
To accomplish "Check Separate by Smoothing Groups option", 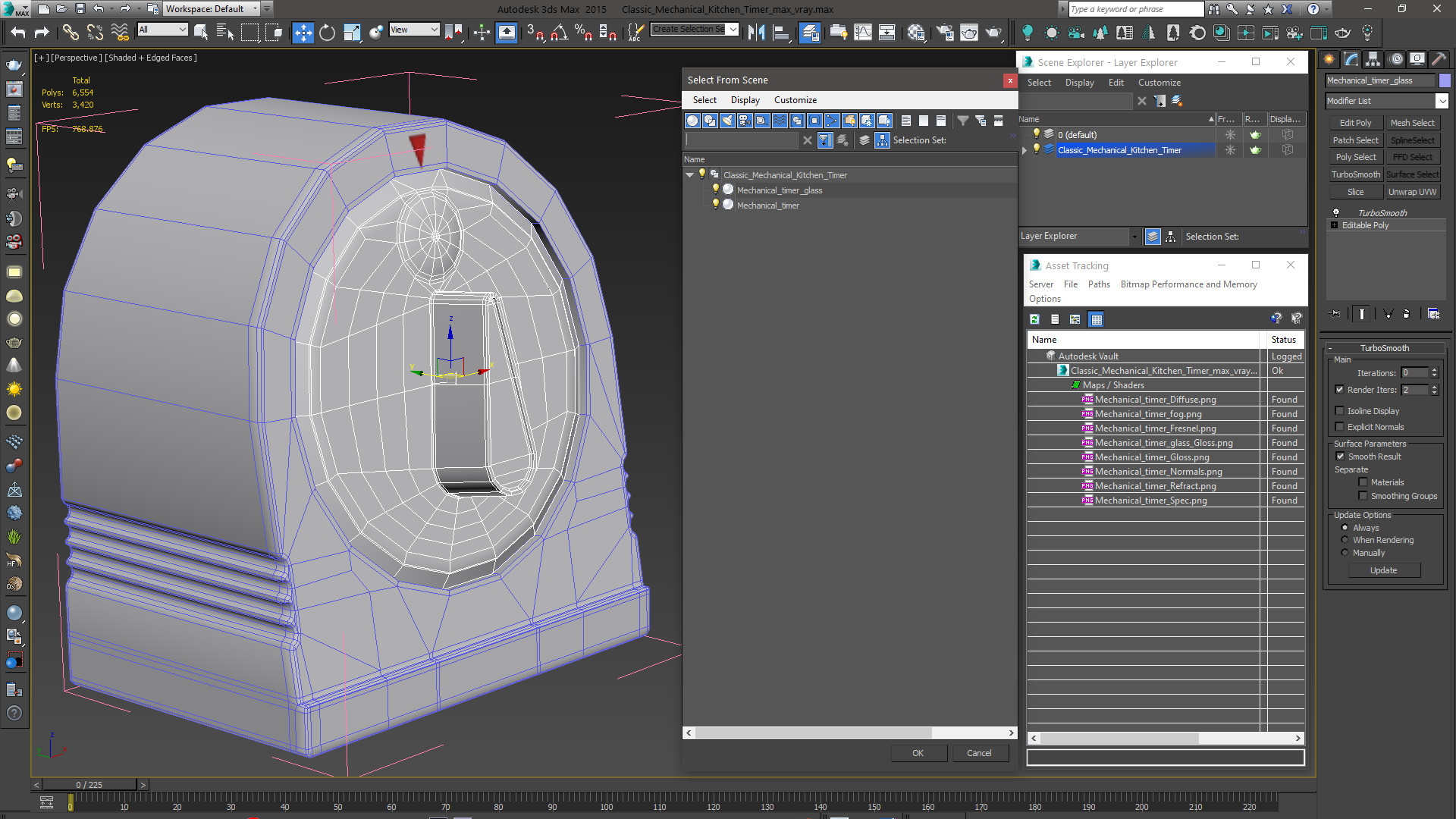I will pos(1363,496).
